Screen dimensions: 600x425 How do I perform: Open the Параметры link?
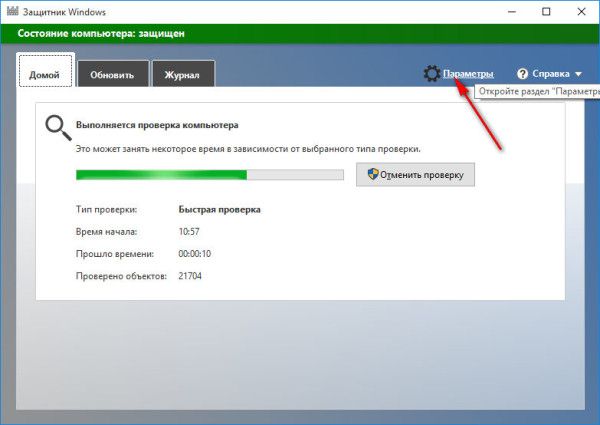tap(468, 74)
